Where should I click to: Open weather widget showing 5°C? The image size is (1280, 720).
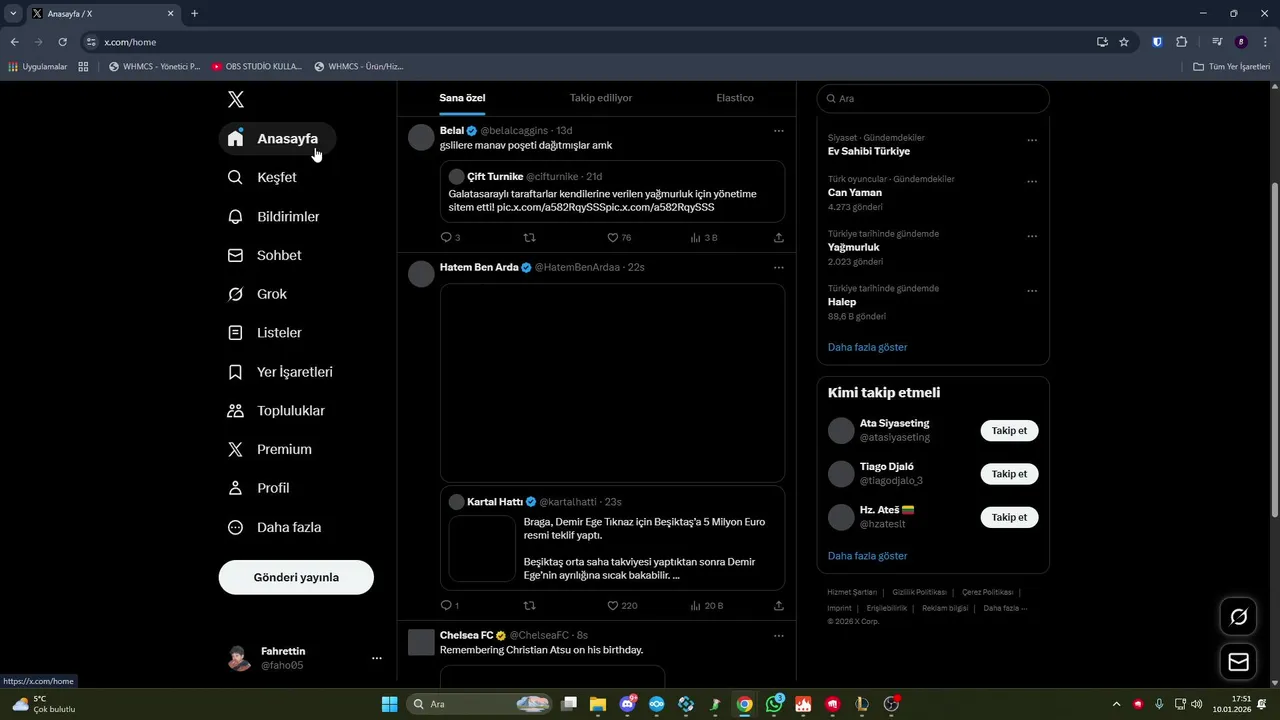[x=44, y=704]
